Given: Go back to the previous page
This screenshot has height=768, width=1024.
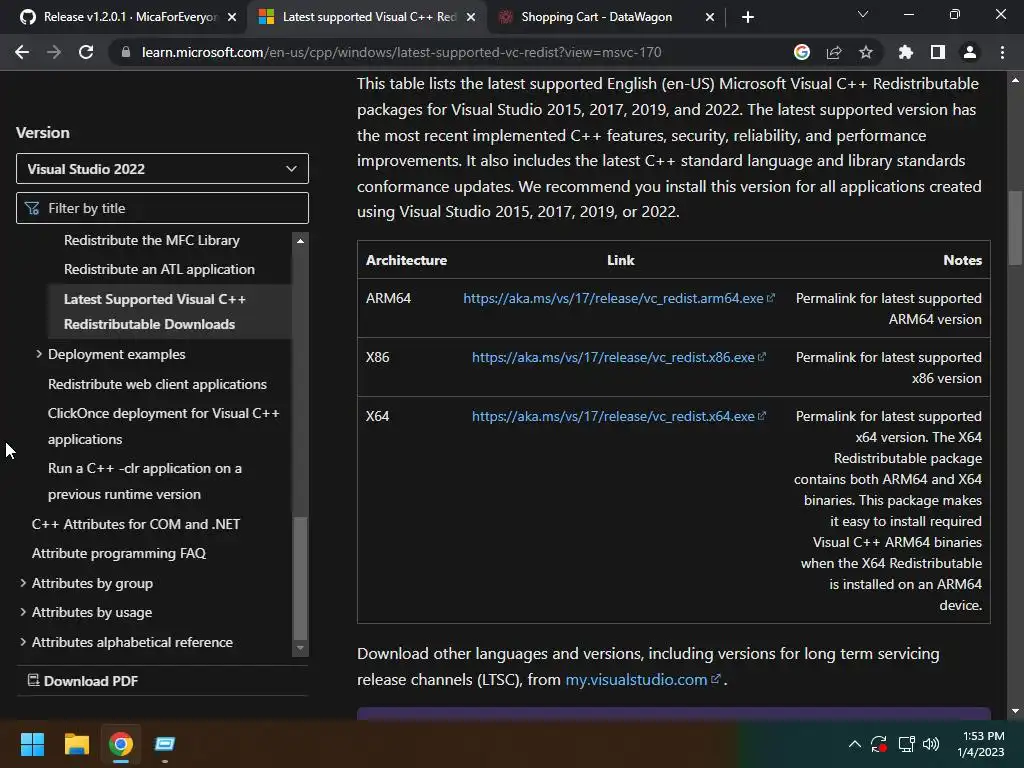Looking at the screenshot, I should click(x=22, y=52).
